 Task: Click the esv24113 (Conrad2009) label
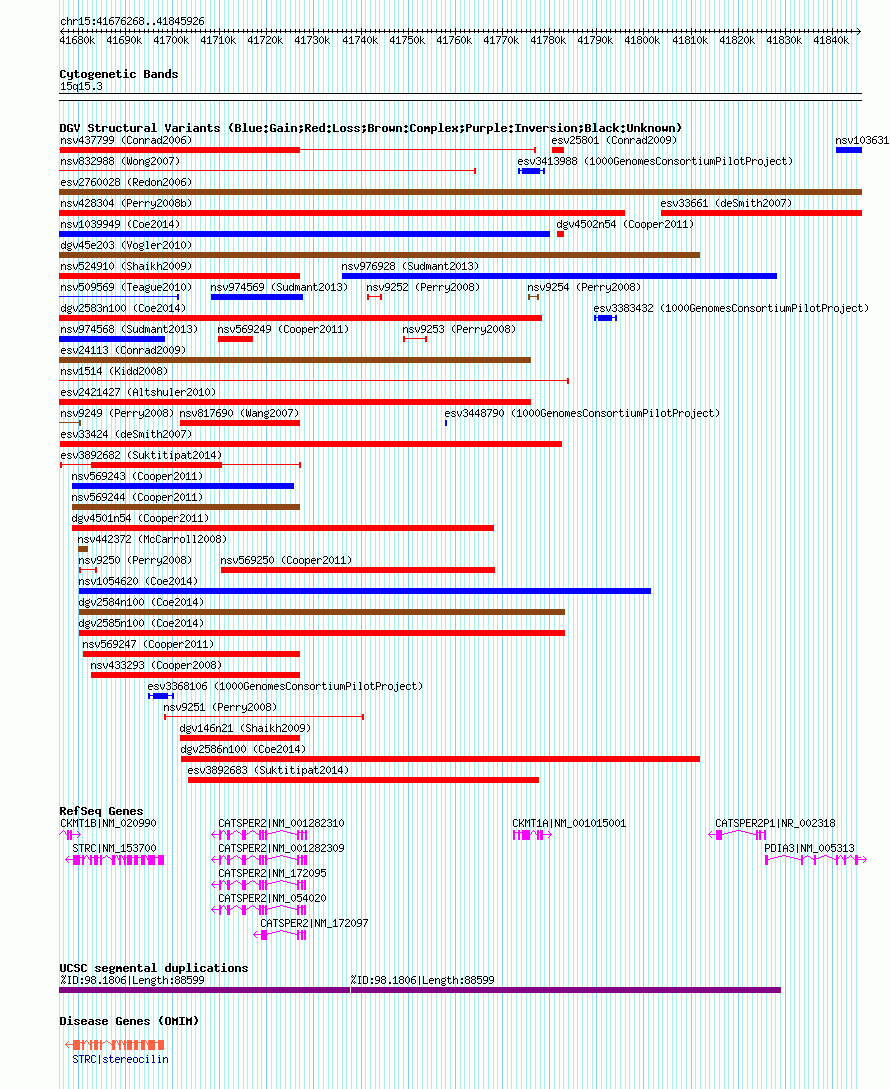[123, 351]
